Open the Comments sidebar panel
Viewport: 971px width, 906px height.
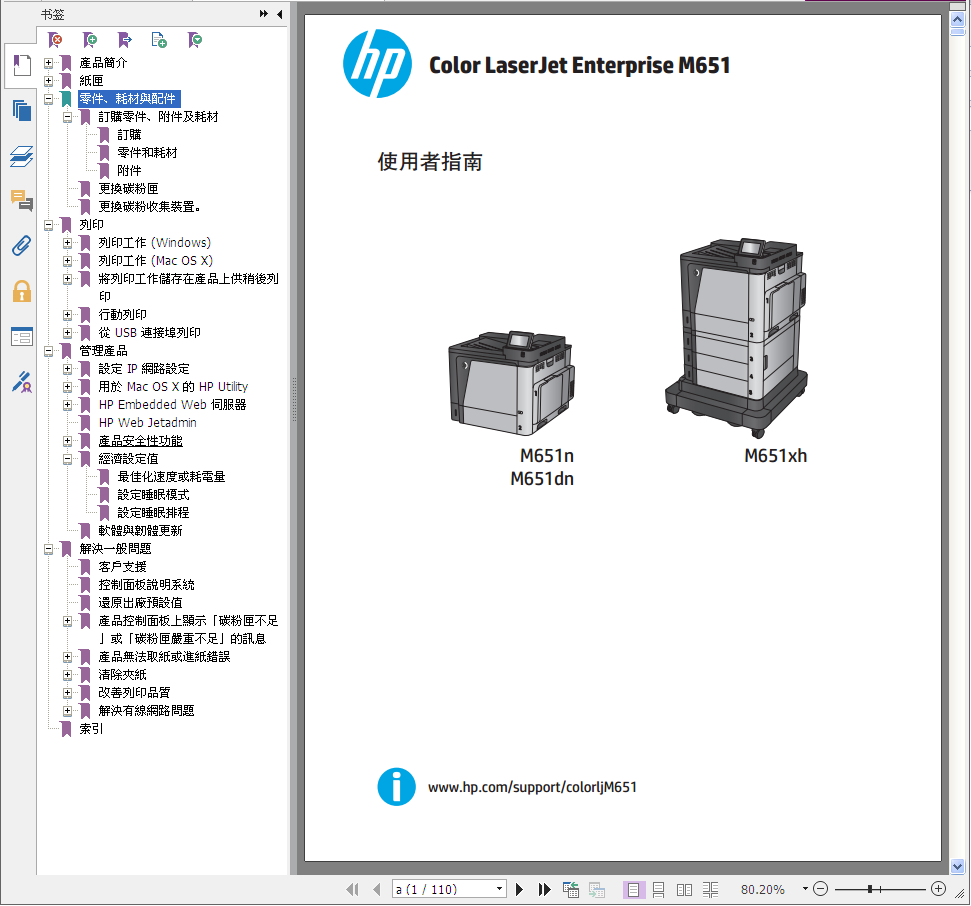[22, 201]
